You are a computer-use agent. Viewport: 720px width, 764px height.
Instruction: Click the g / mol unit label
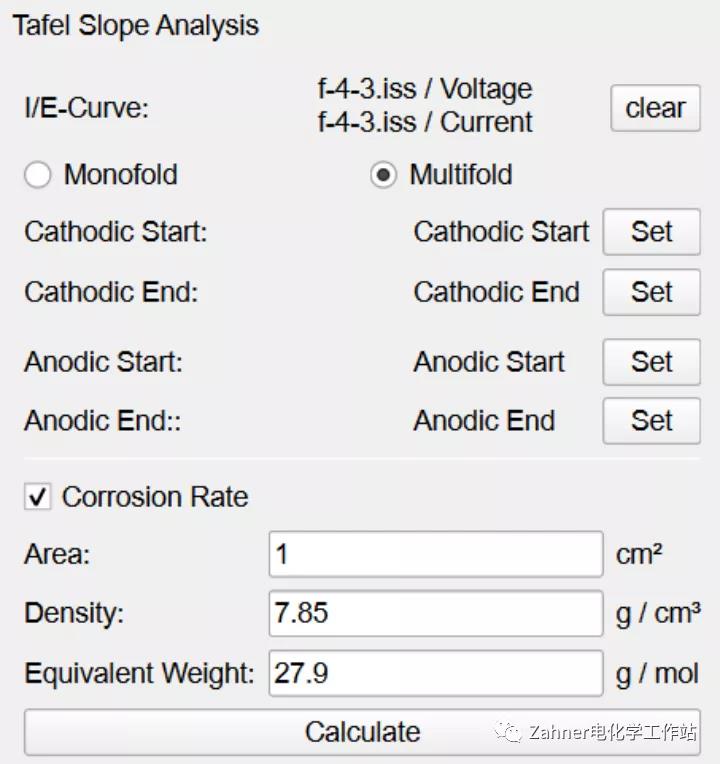657,674
